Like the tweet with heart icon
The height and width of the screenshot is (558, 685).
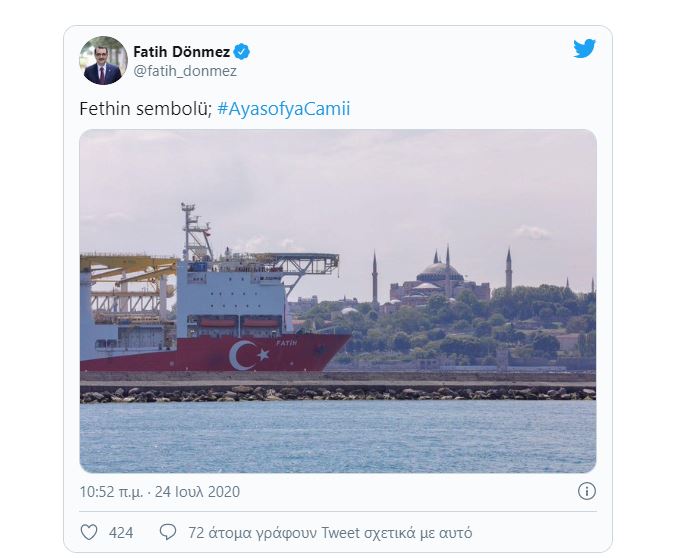click(x=89, y=532)
